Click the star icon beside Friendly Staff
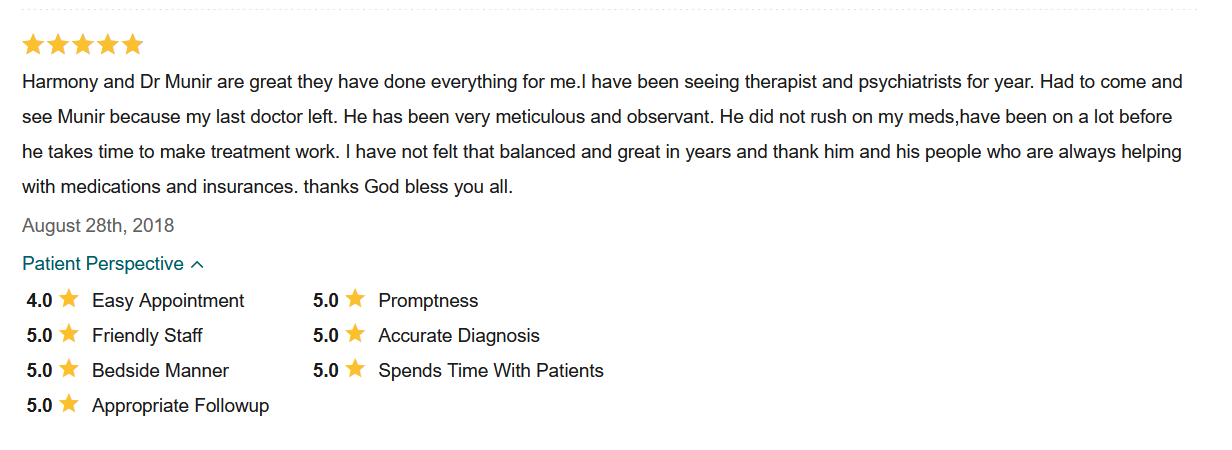The image size is (1232, 450). pyautogui.click(x=69, y=334)
